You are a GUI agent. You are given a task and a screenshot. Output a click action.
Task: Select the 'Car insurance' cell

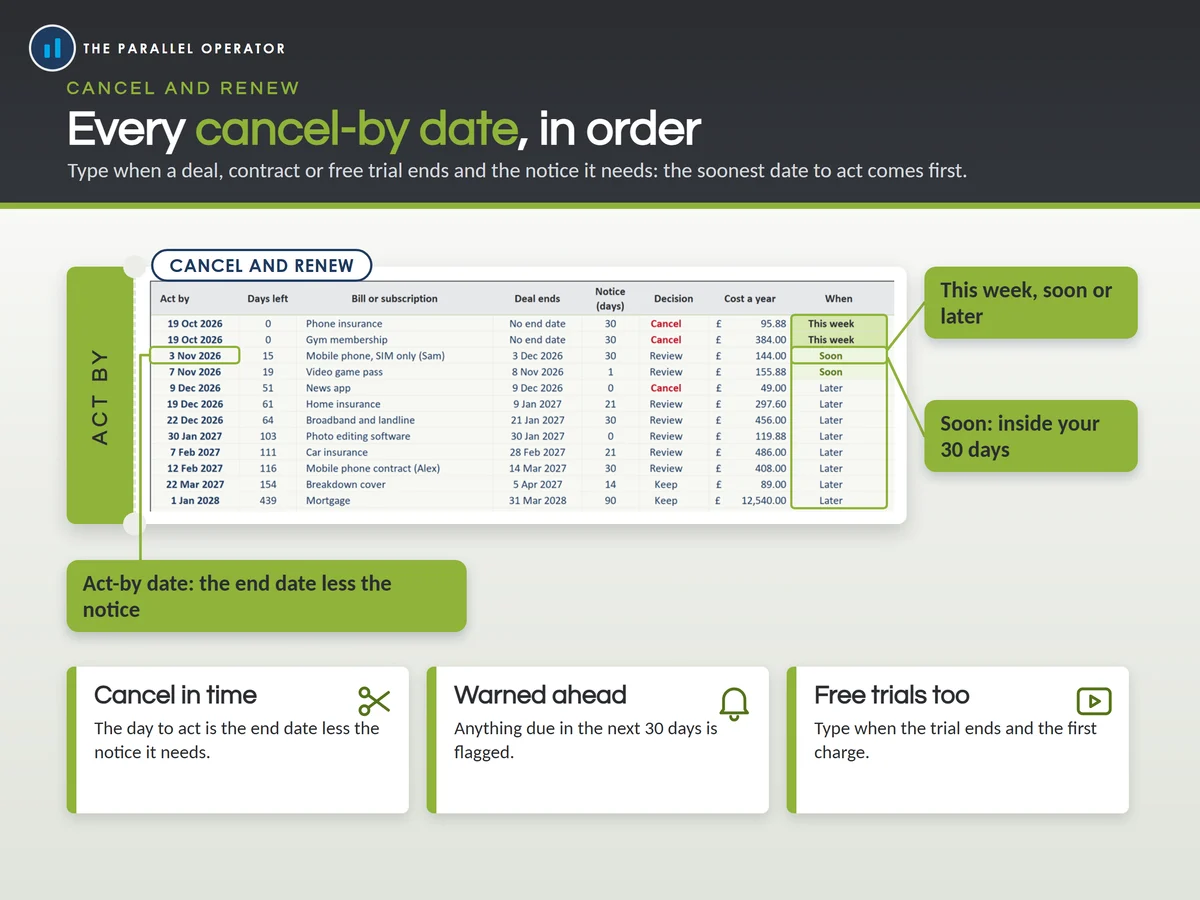[337, 452]
